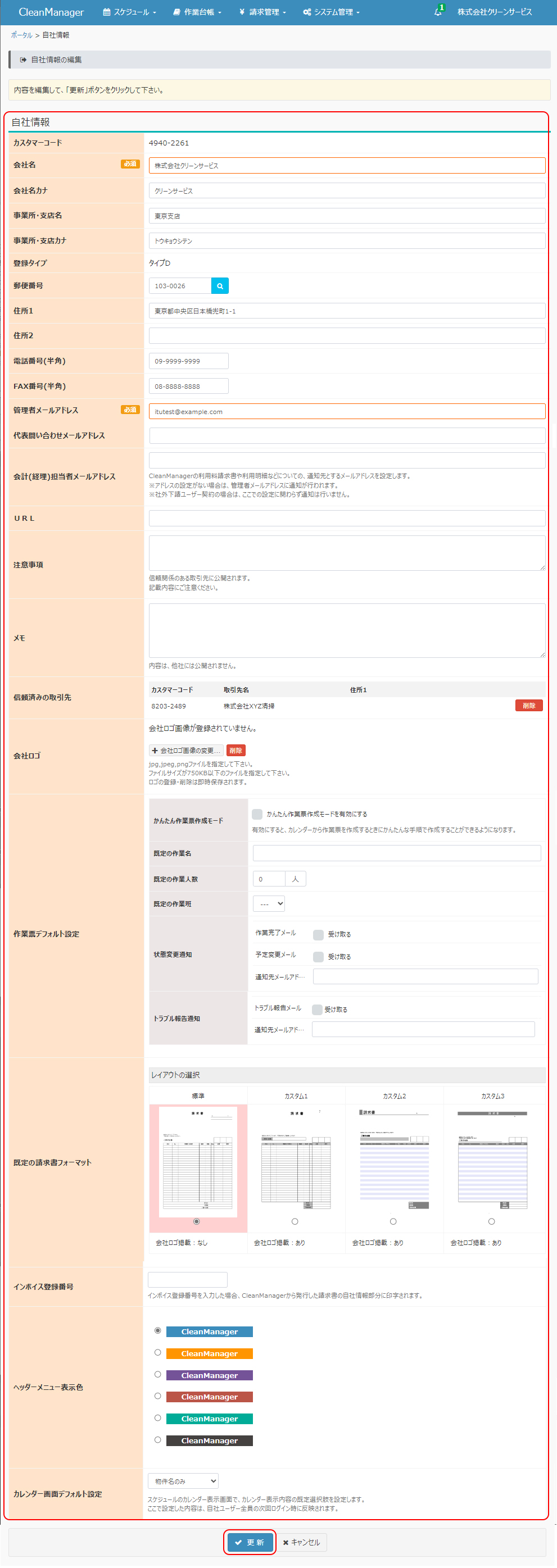The image size is (557, 1568).
Task: Click the 郵便番号 input field
Action: (x=180, y=285)
